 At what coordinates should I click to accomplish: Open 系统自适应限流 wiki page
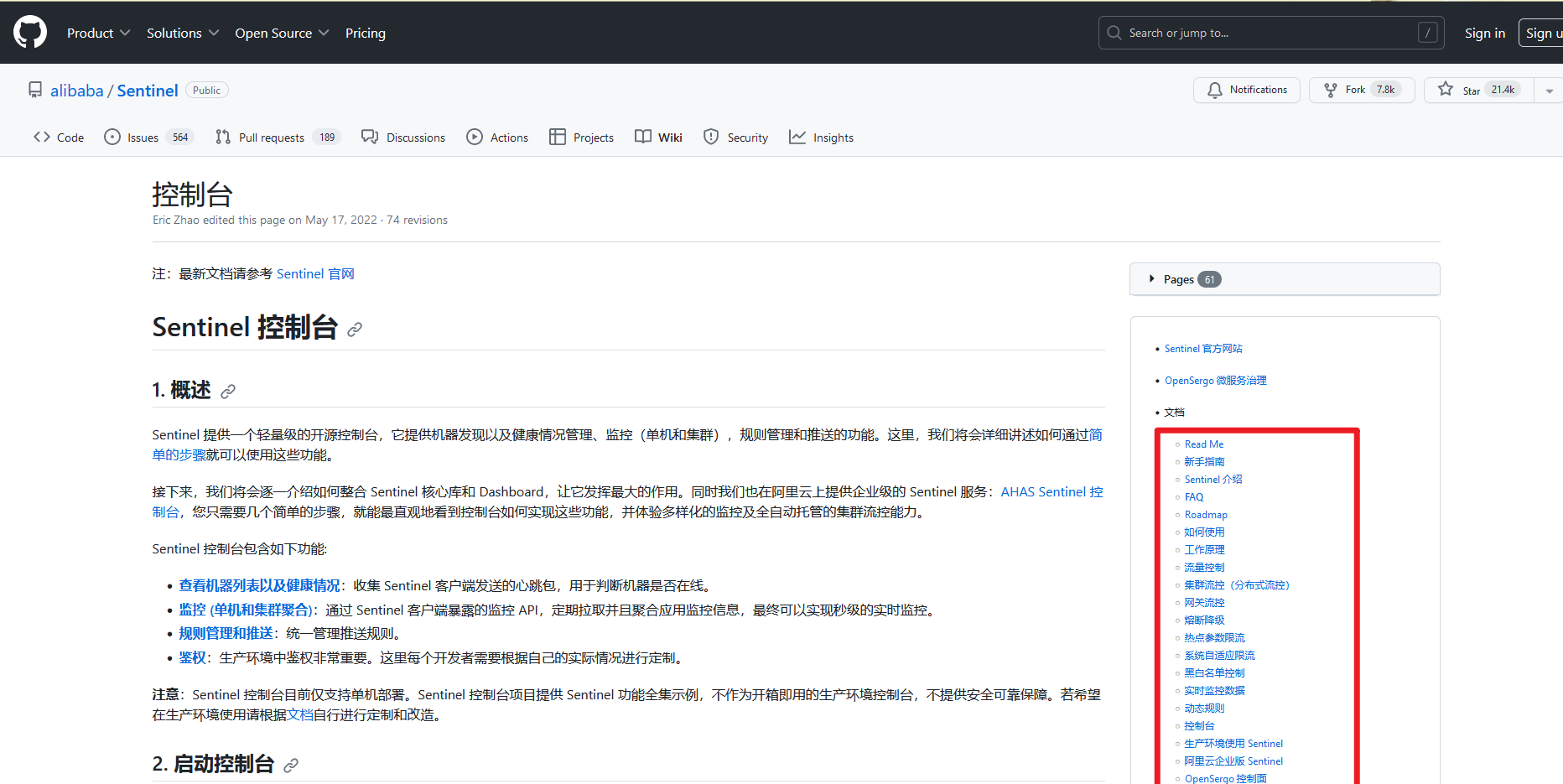point(1219,656)
